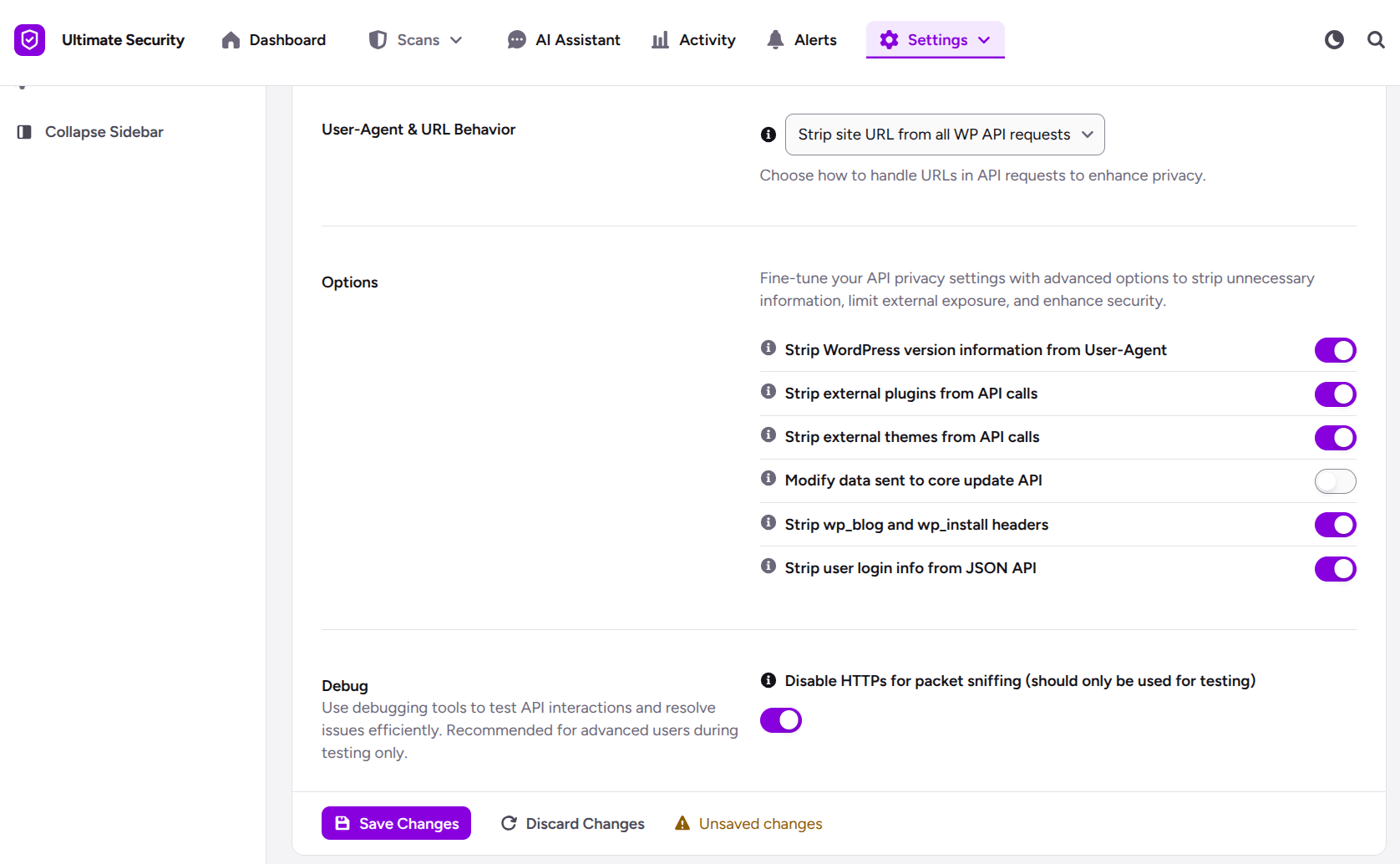Go to AI Assistant
Viewport: 1400px width, 864px height.
pyautogui.click(x=564, y=40)
